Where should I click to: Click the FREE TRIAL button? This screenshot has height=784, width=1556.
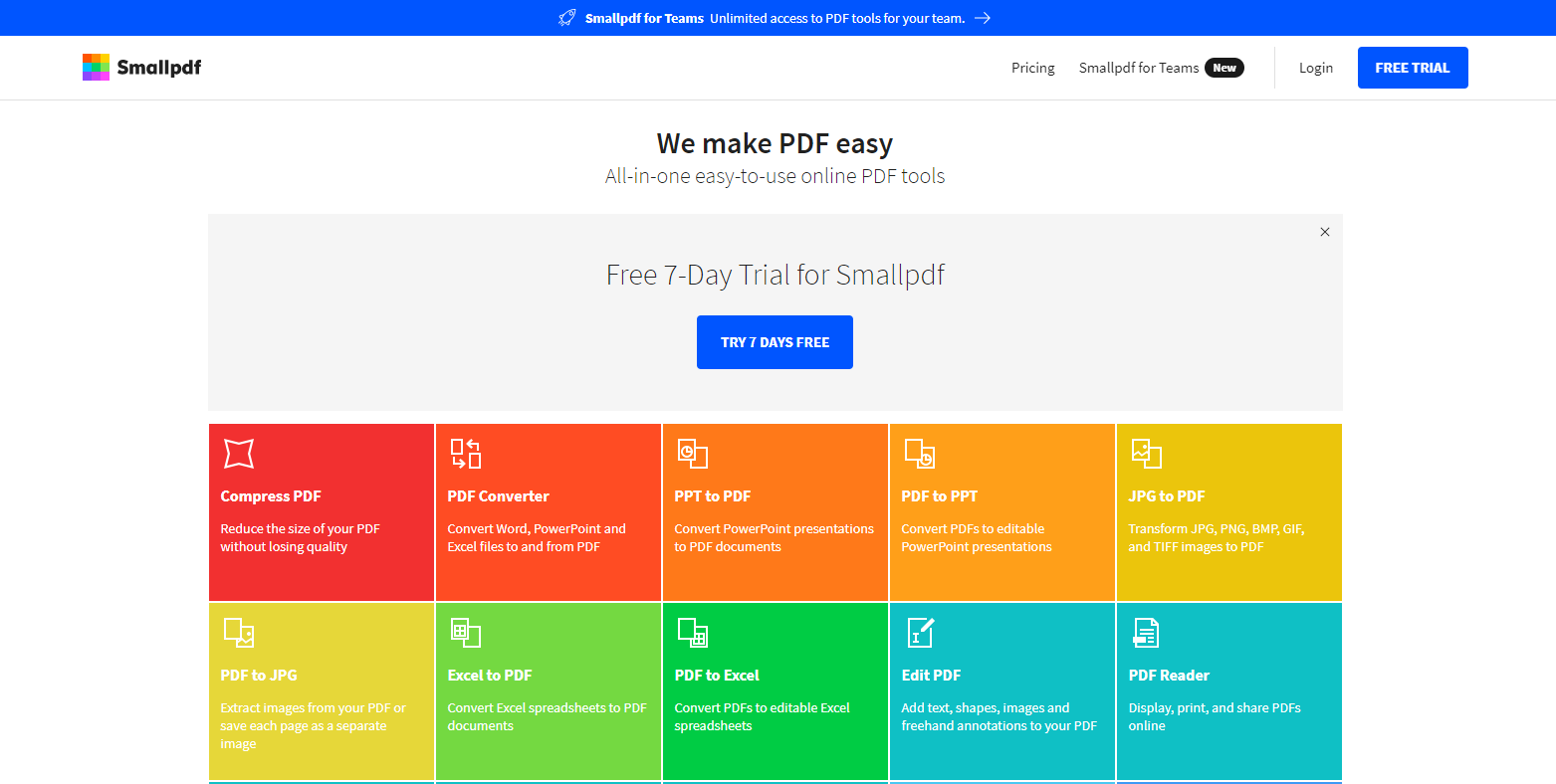[x=1413, y=68]
